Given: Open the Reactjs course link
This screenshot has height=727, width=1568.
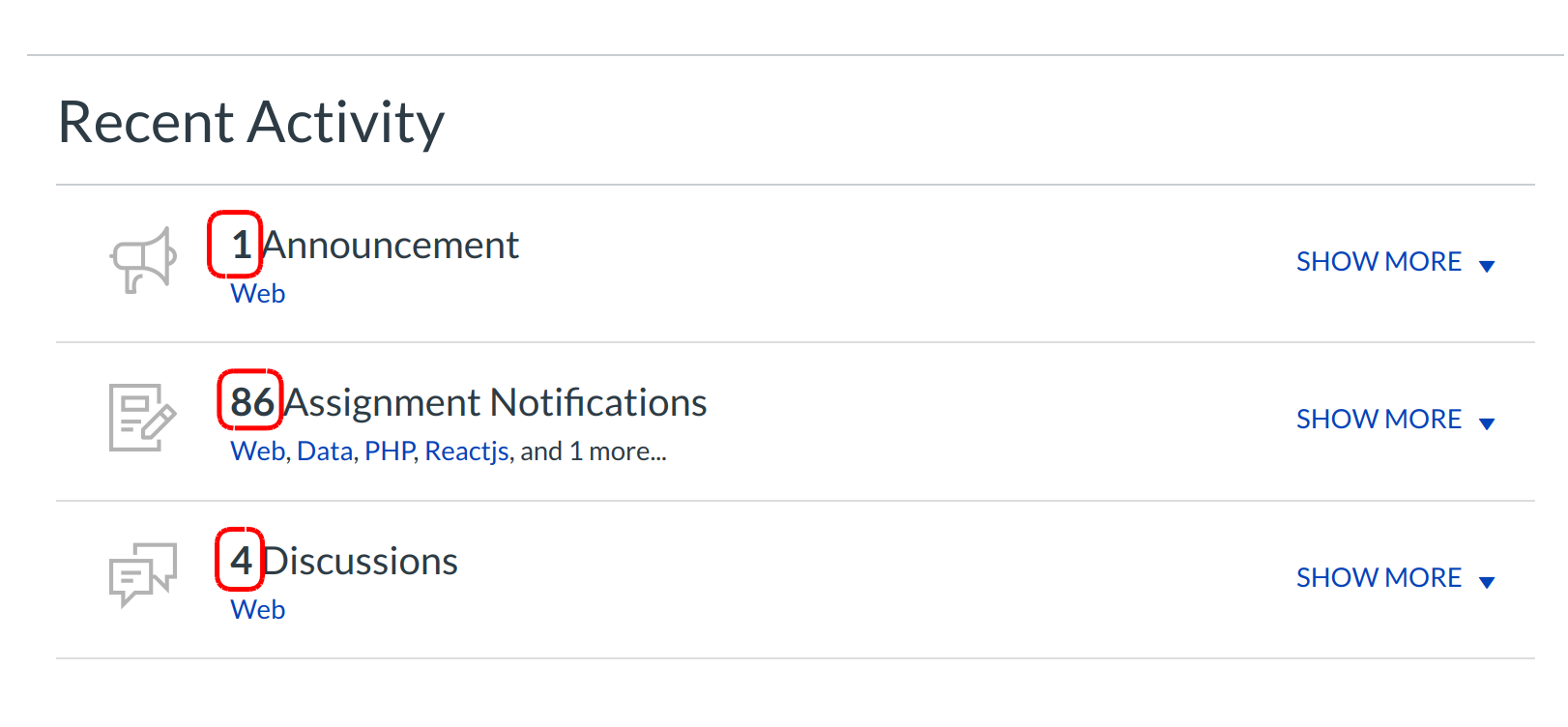Looking at the screenshot, I should [467, 451].
